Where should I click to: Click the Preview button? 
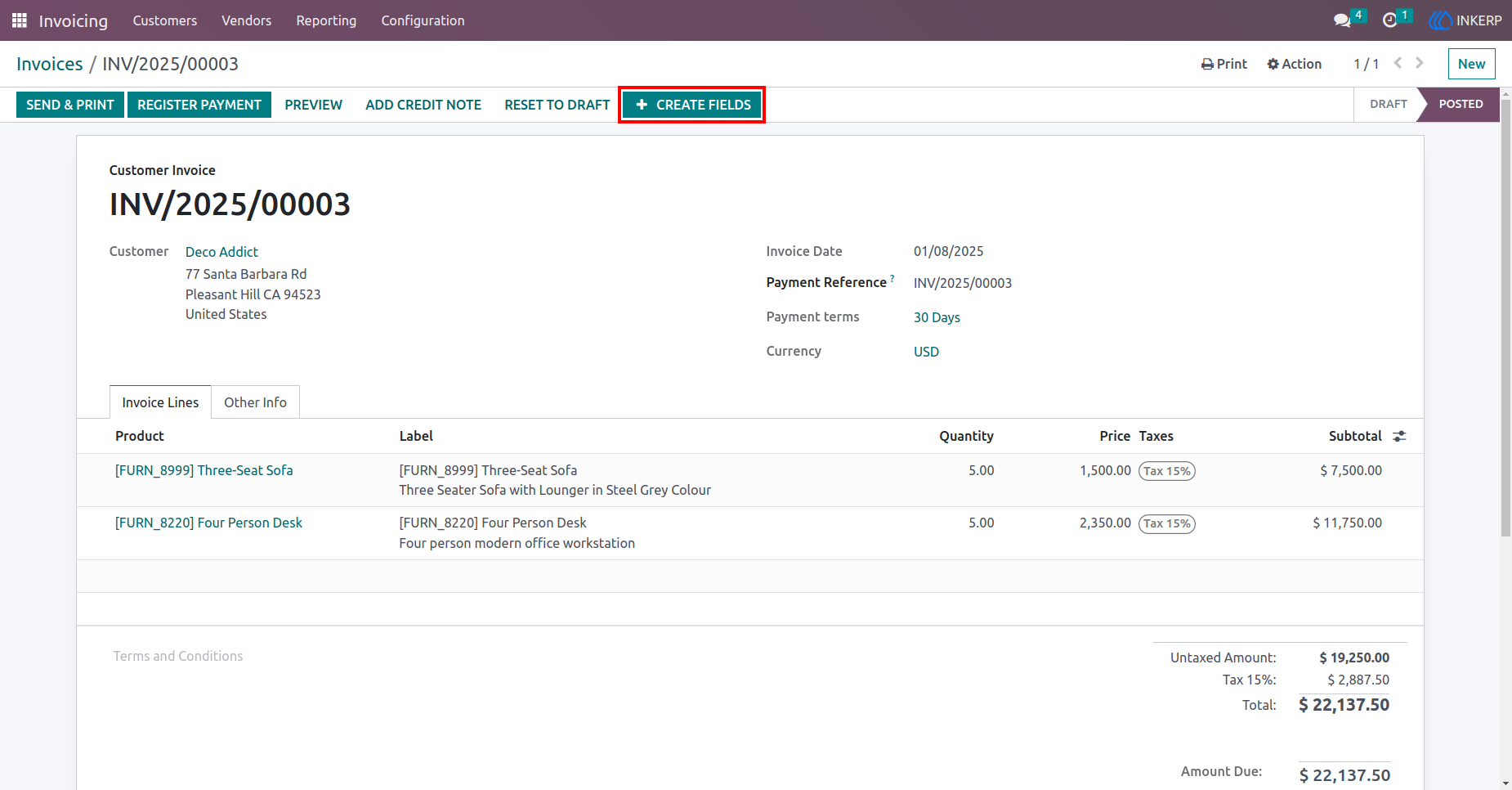(x=313, y=105)
